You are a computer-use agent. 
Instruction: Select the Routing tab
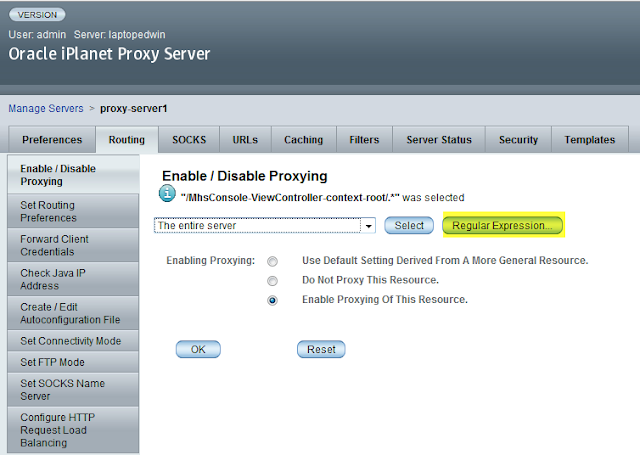point(127,140)
